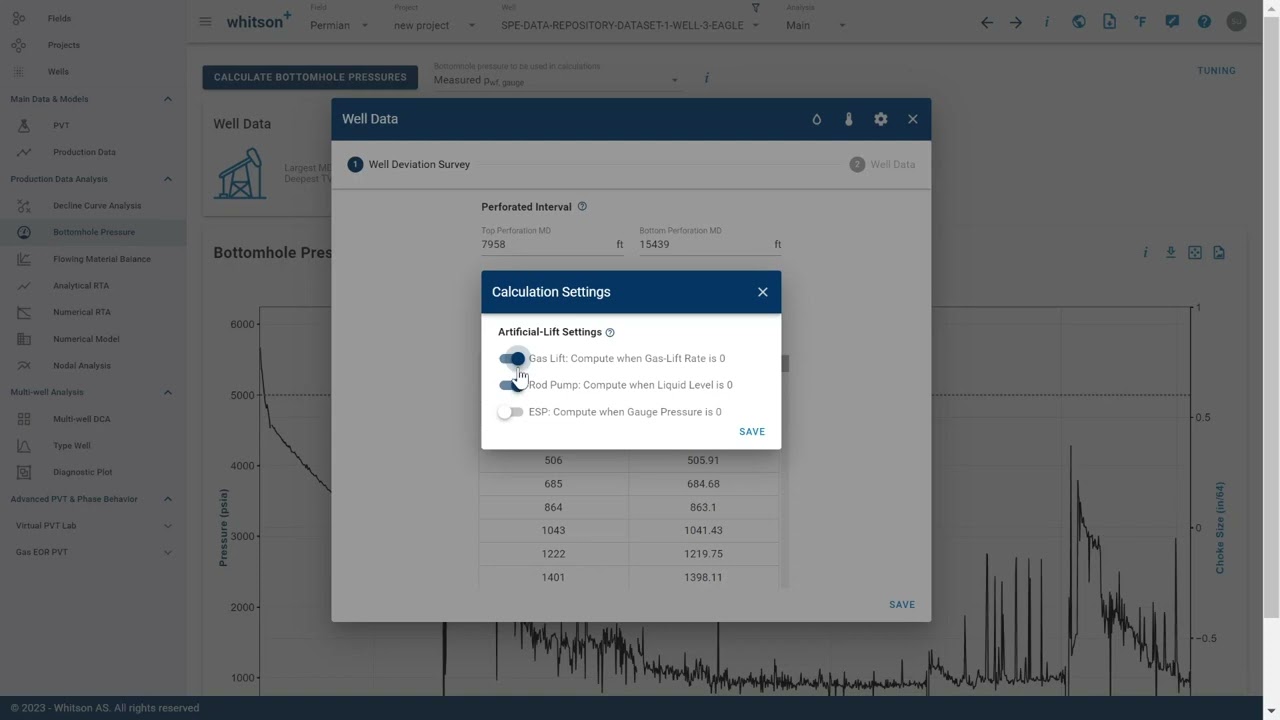1280x720 pixels.
Task: Open the Analysis Main dropdown
Action: [816, 25]
